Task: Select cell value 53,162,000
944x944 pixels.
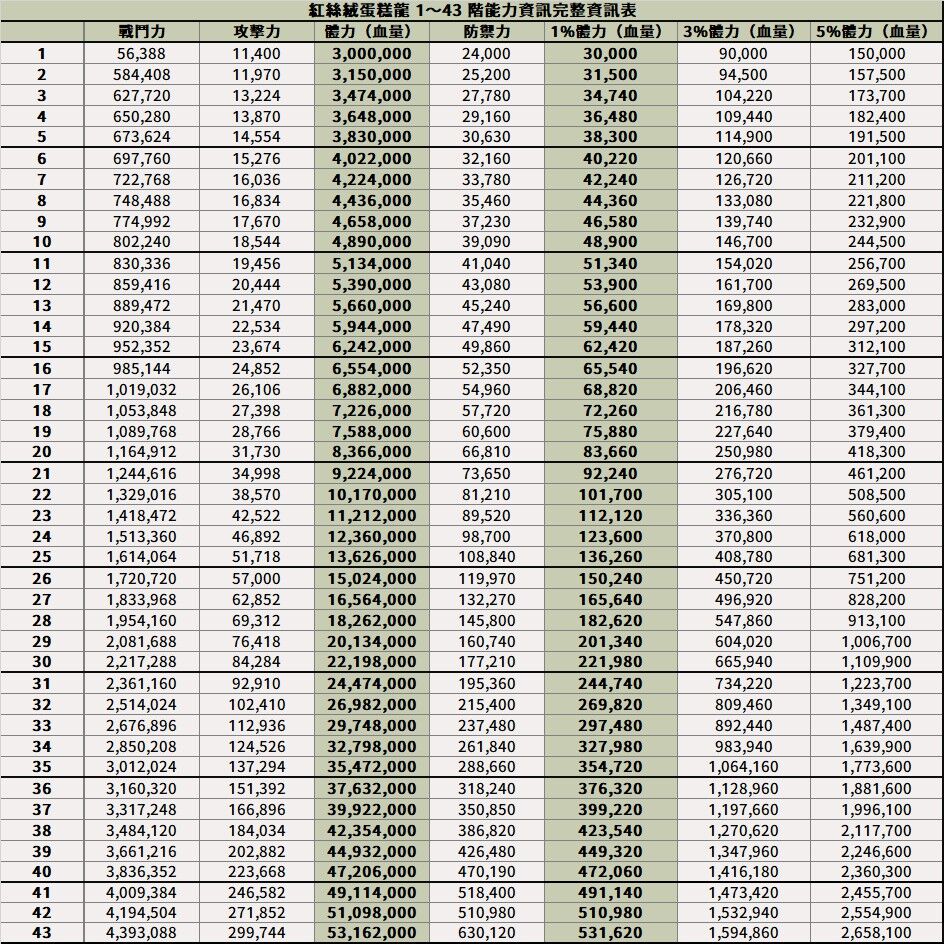Action: (371, 933)
